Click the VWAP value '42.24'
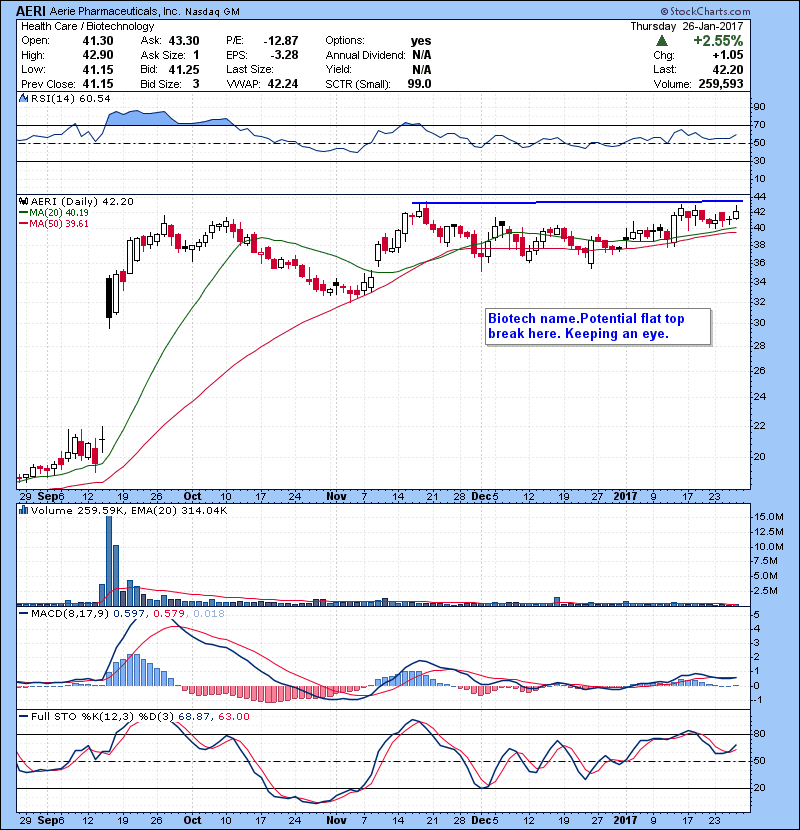 point(283,84)
